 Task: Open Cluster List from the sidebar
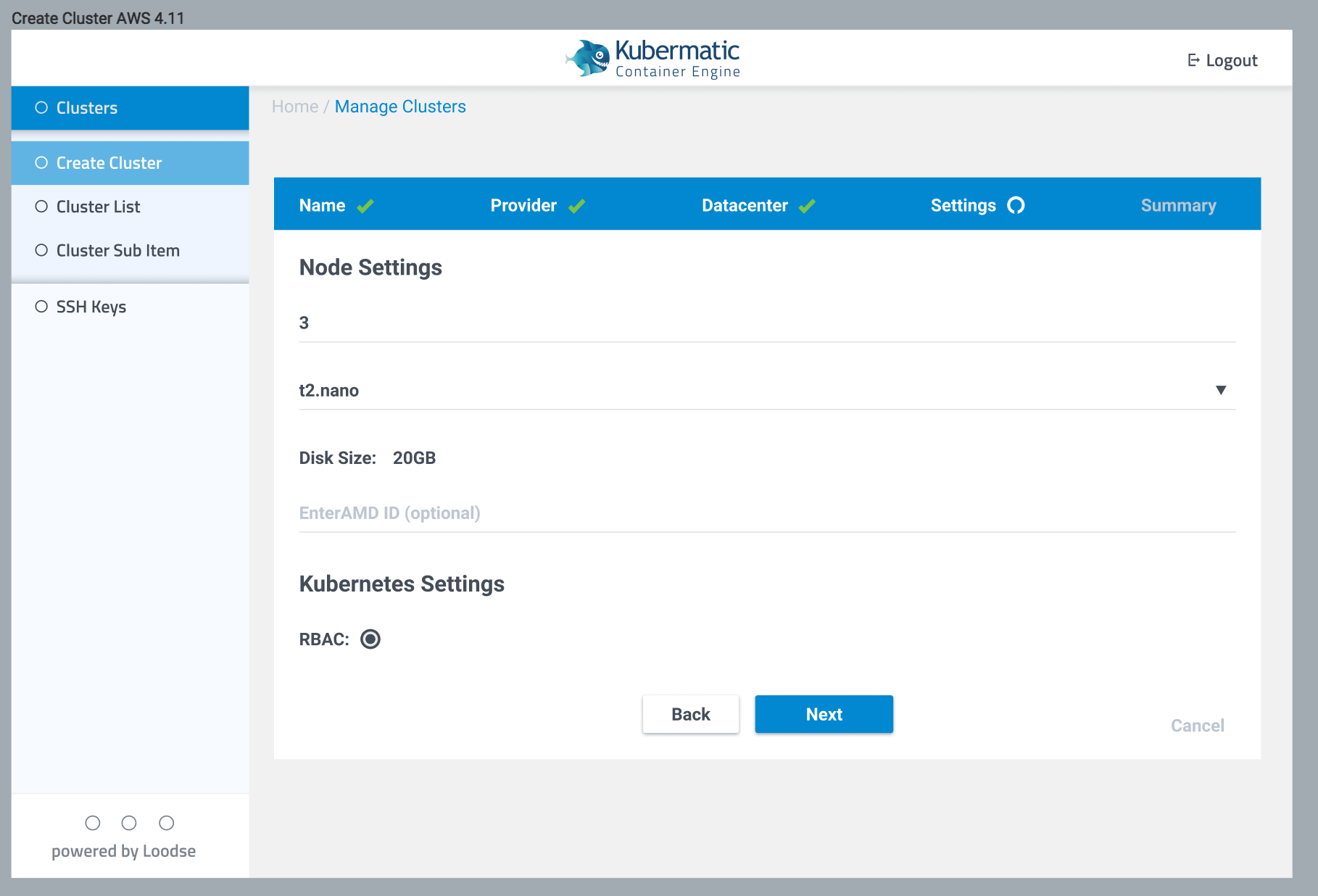[98, 207]
